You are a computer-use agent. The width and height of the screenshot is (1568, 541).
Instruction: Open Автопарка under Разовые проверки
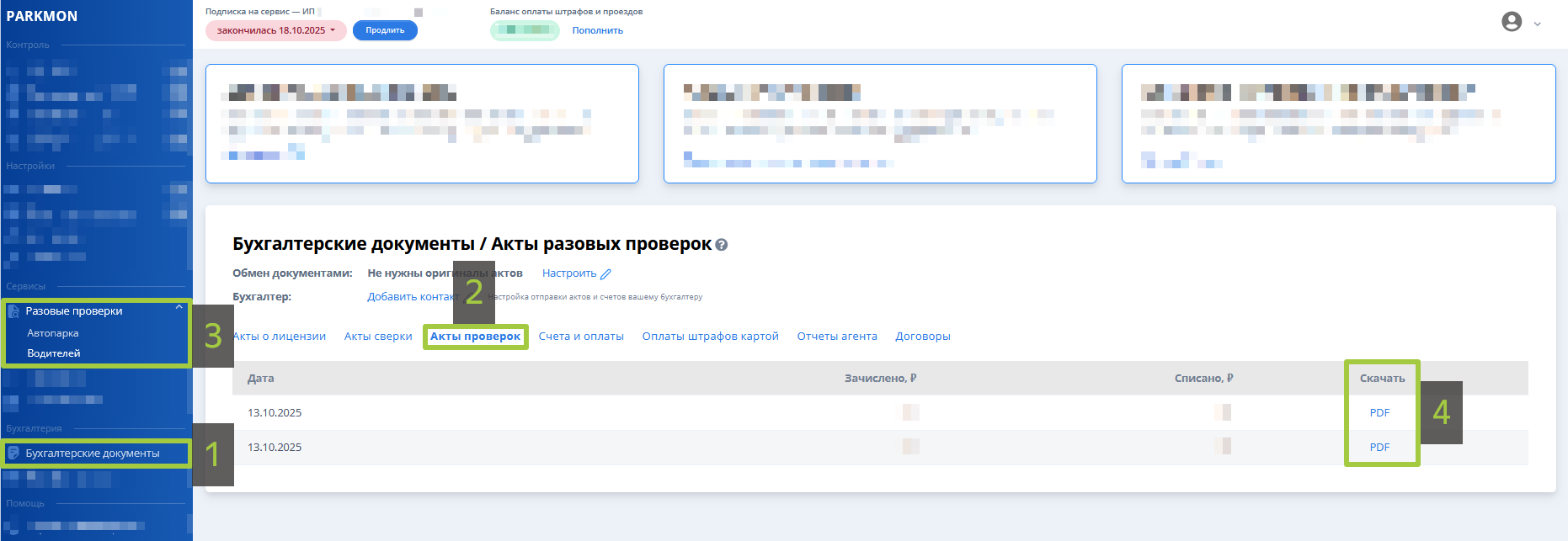tap(53, 333)
